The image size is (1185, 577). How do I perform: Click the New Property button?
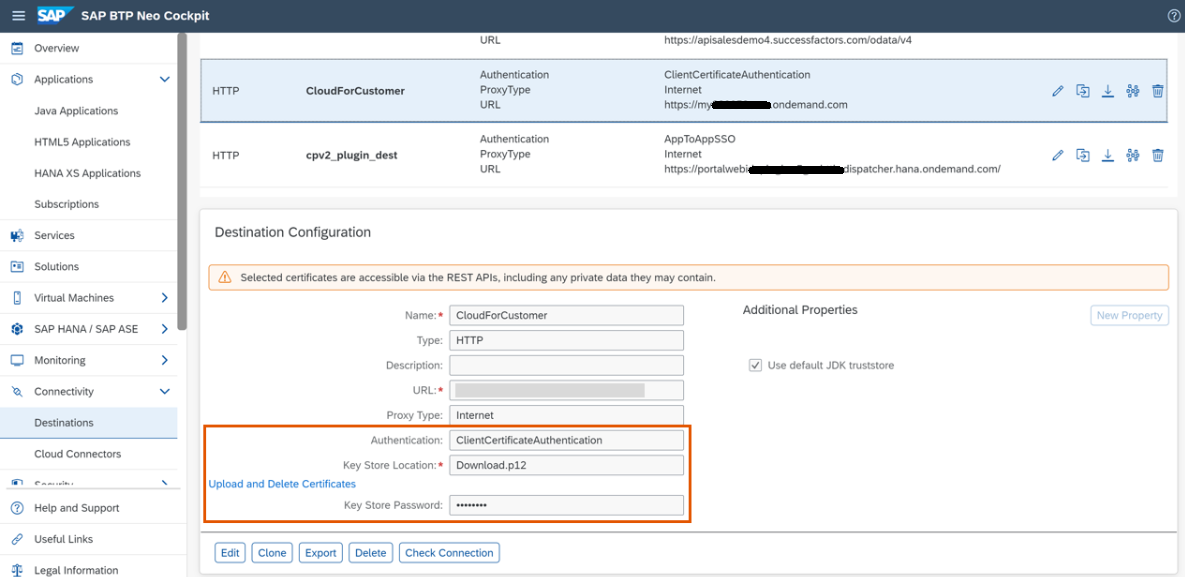pos(1129,315)
